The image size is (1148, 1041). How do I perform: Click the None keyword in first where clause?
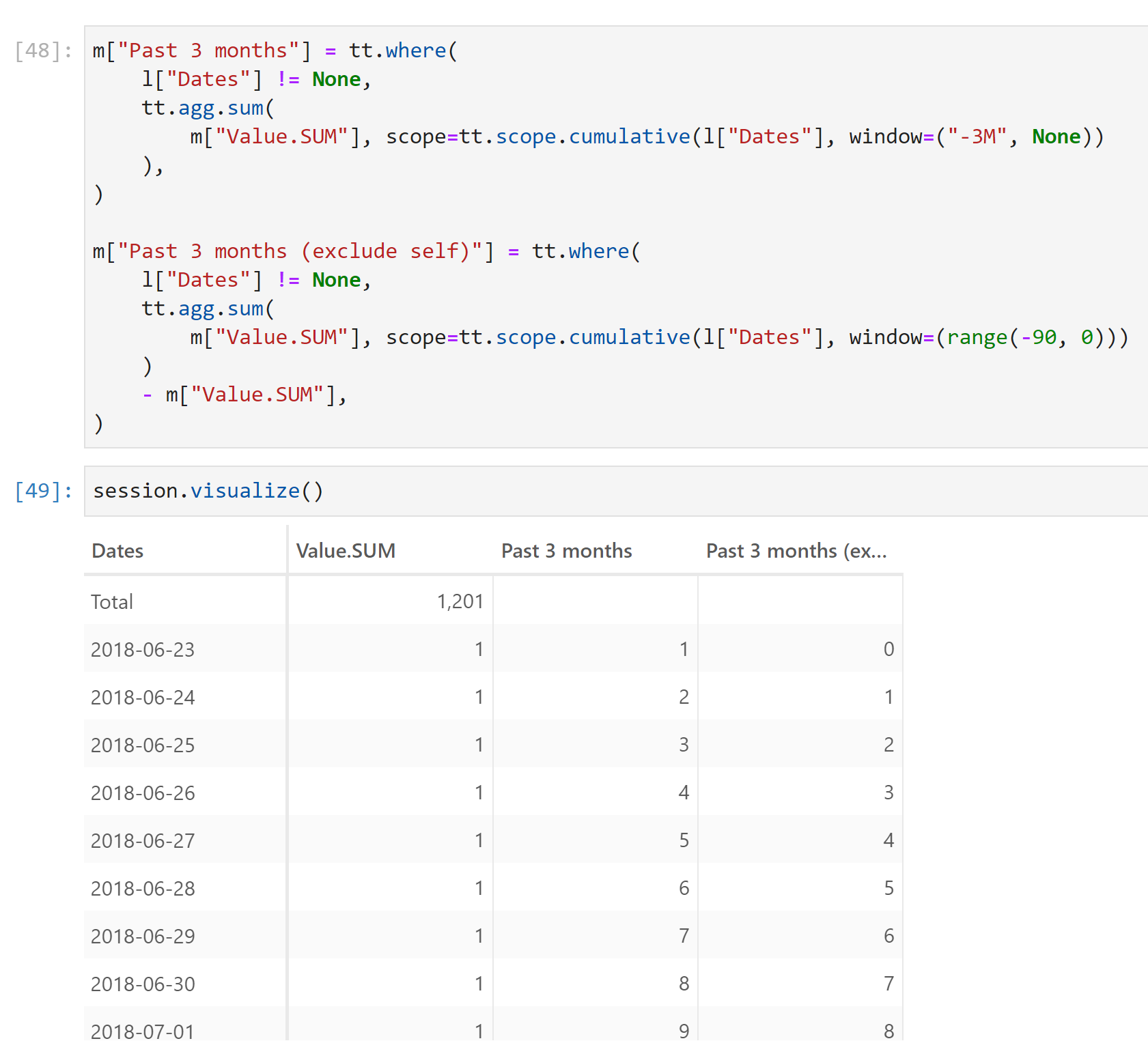pos(336,79)
